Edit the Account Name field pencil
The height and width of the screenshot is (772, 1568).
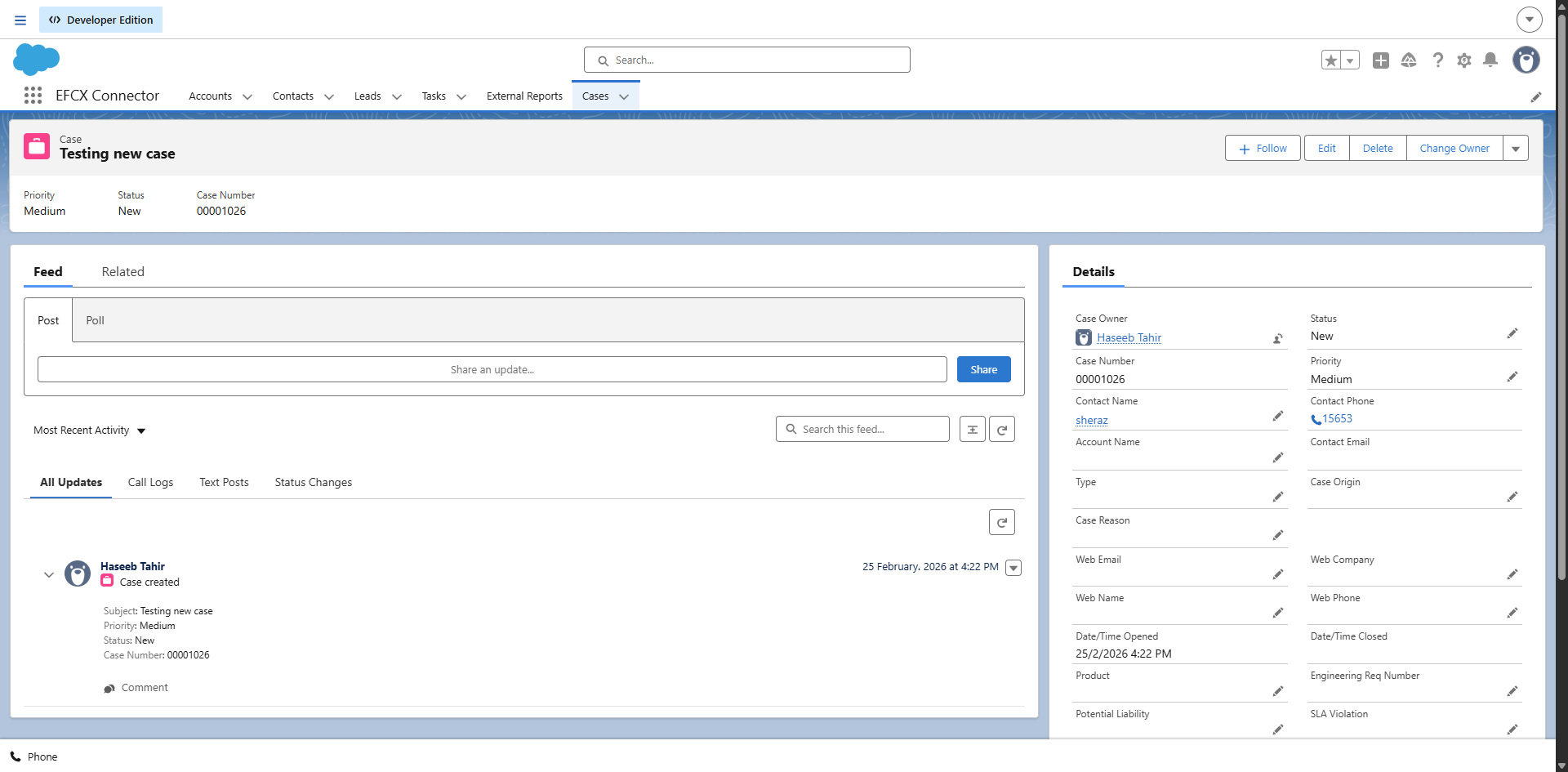(1278, 457)
